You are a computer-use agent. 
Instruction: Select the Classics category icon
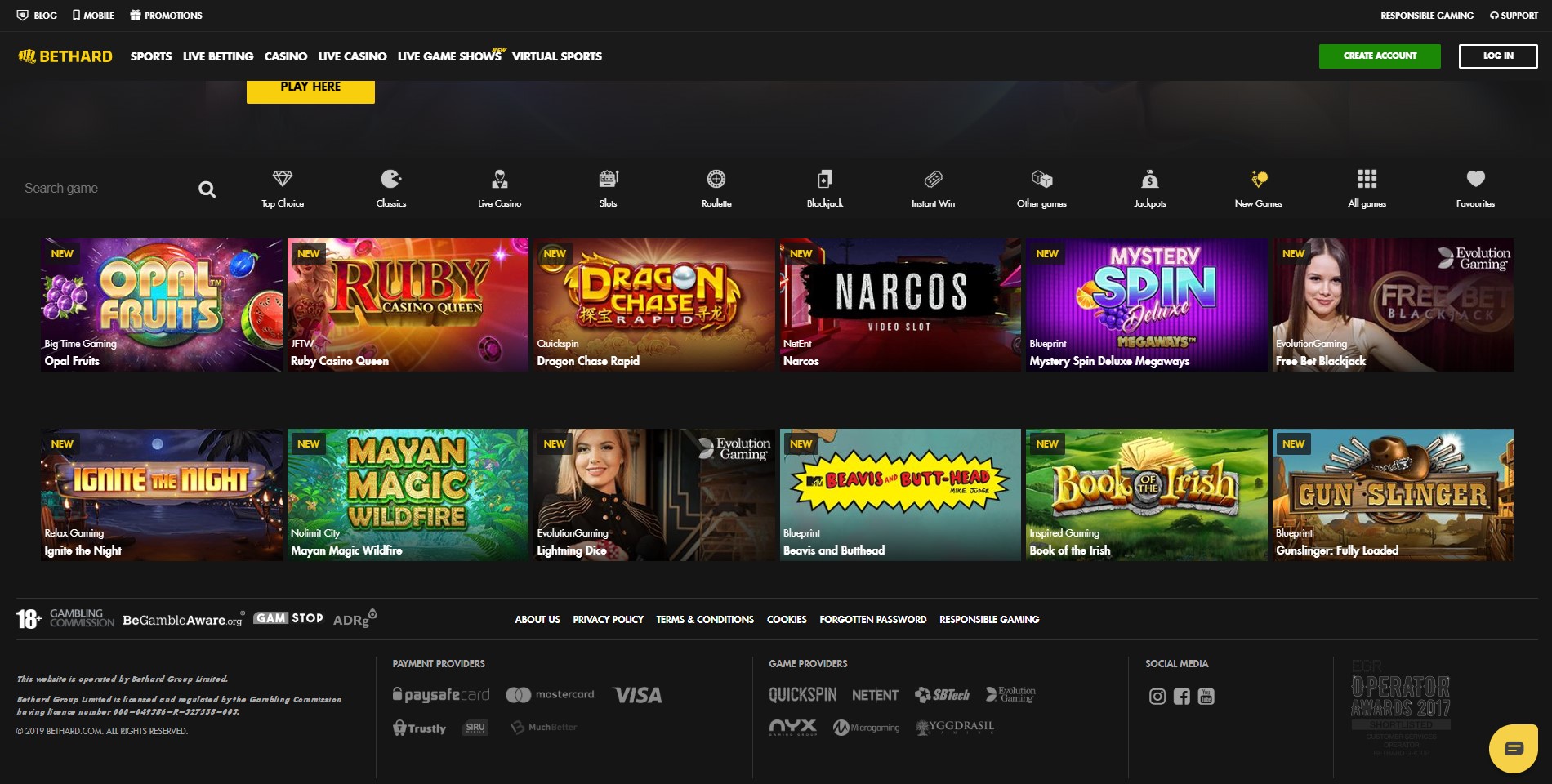[x=391, y=189]
